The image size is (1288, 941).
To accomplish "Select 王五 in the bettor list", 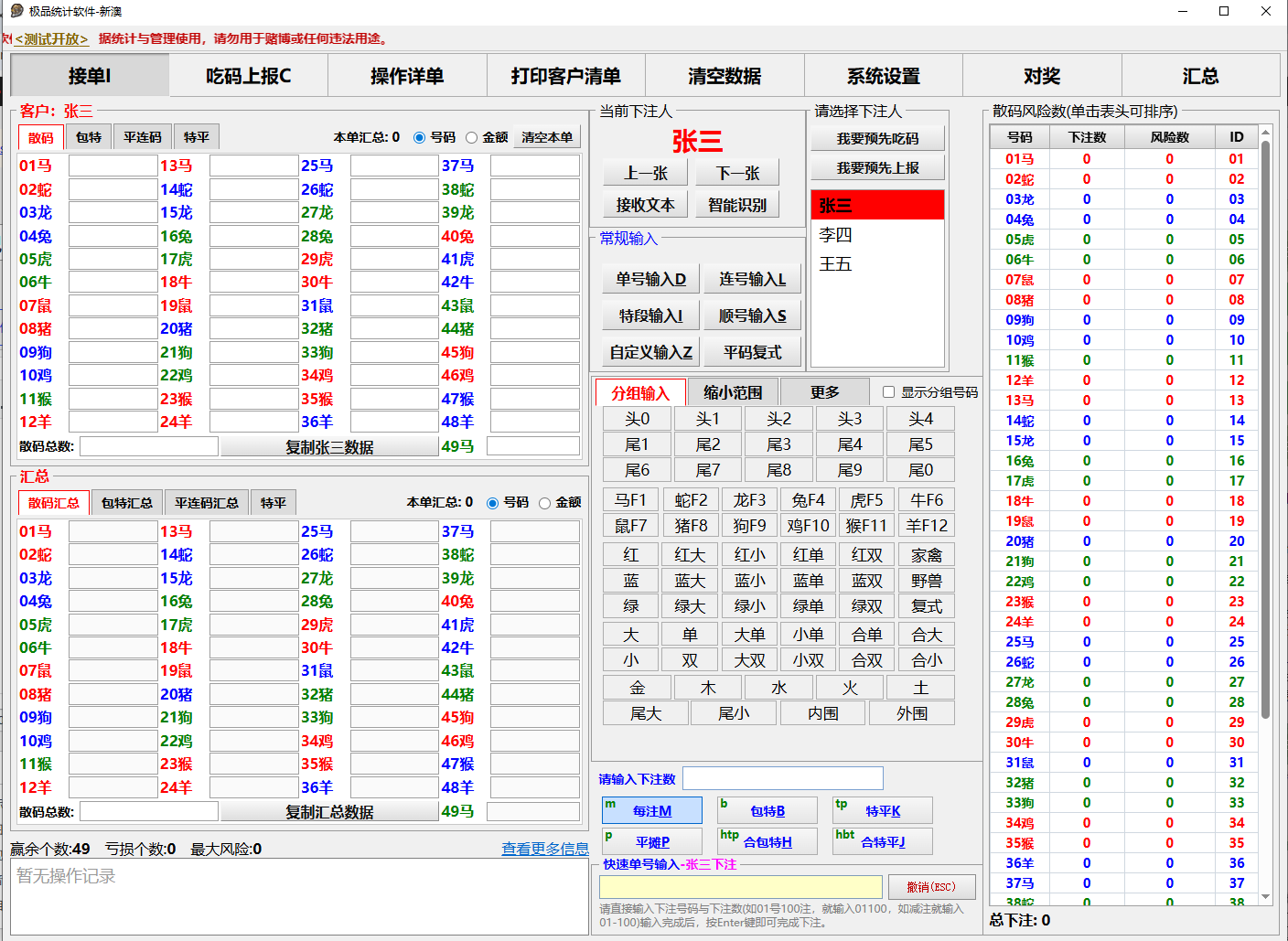I will (x=877, y=264).
